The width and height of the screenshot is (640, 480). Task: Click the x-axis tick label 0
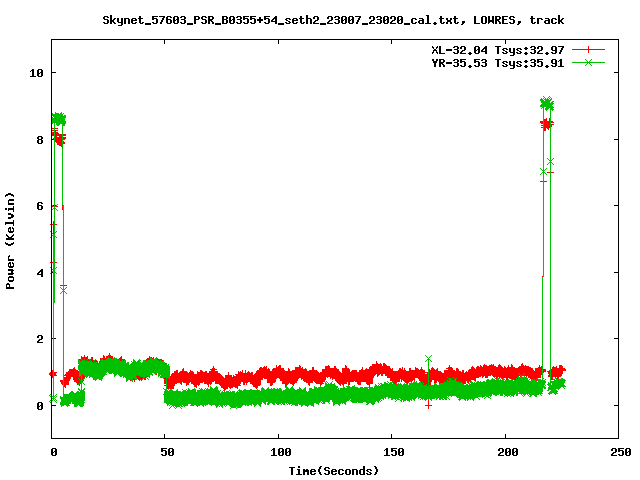[x=53, y=452]
